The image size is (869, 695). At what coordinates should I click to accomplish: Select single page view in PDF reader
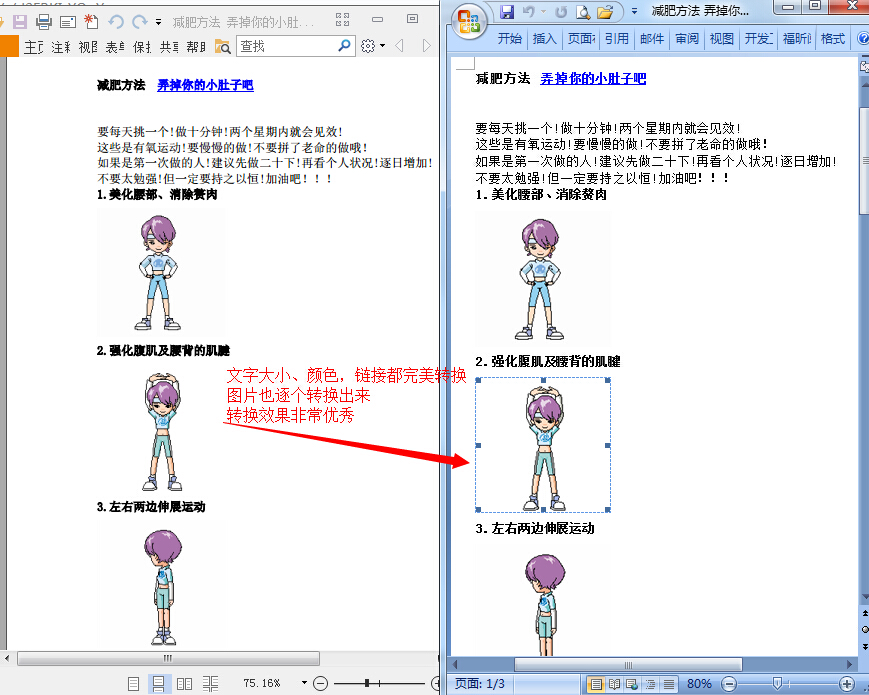tap(133, 683)
